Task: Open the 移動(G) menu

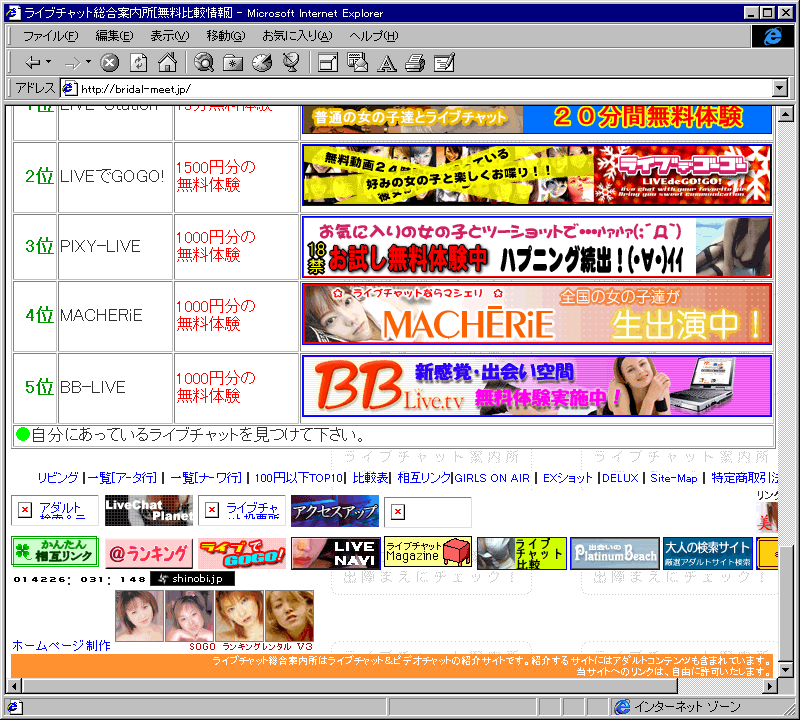Action: 226,36
